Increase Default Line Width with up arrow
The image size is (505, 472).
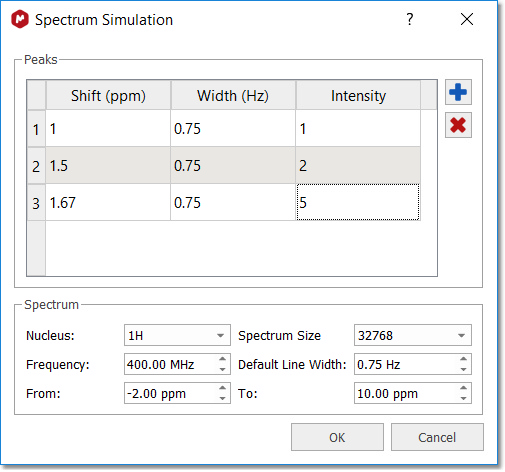pos(463,359)
